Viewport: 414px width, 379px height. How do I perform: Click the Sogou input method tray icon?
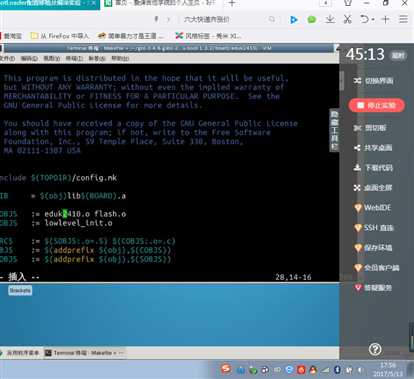226,369
